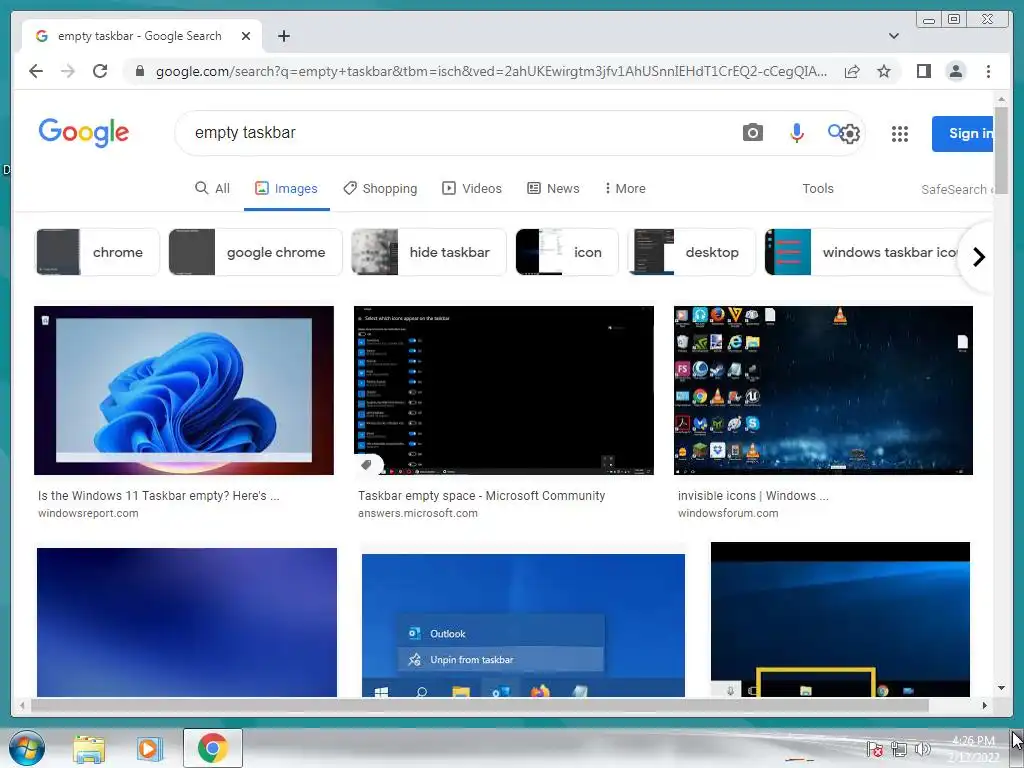
Task: Open the yellow-box taskbar image
Action: pos(840,619)
